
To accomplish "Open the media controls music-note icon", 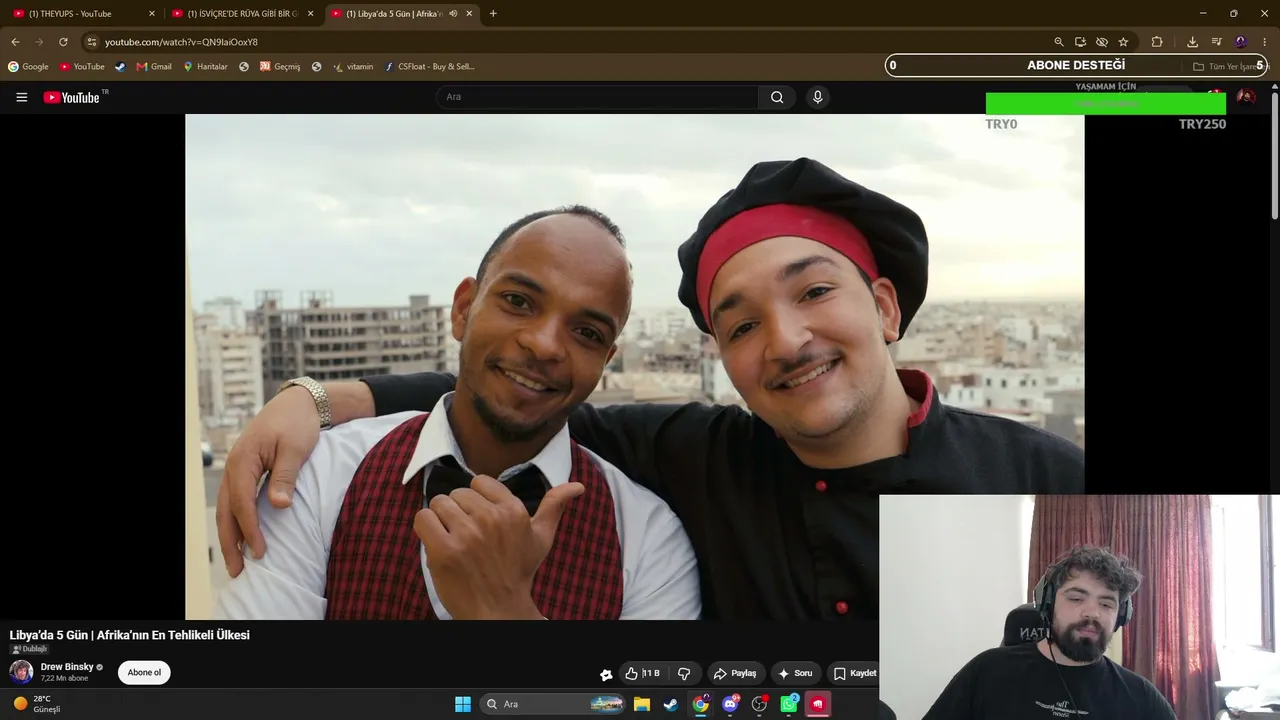I will (1216, 42).
